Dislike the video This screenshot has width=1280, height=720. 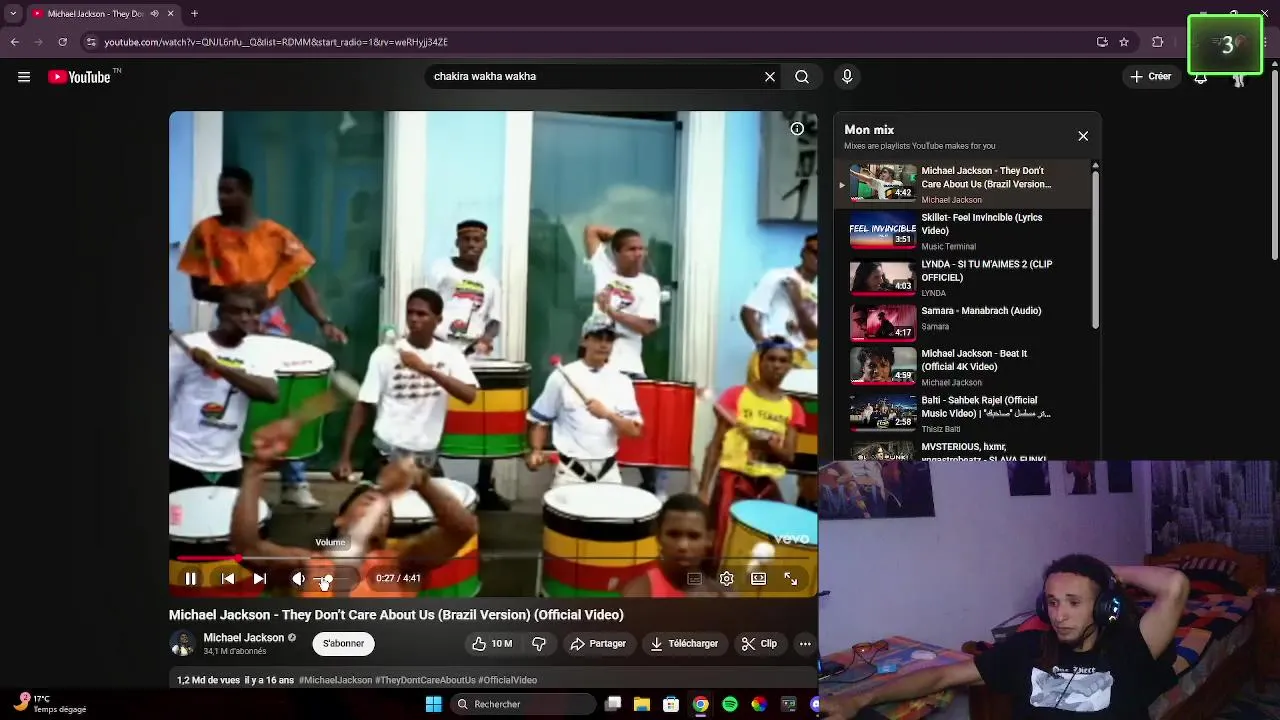click(539, 644)
